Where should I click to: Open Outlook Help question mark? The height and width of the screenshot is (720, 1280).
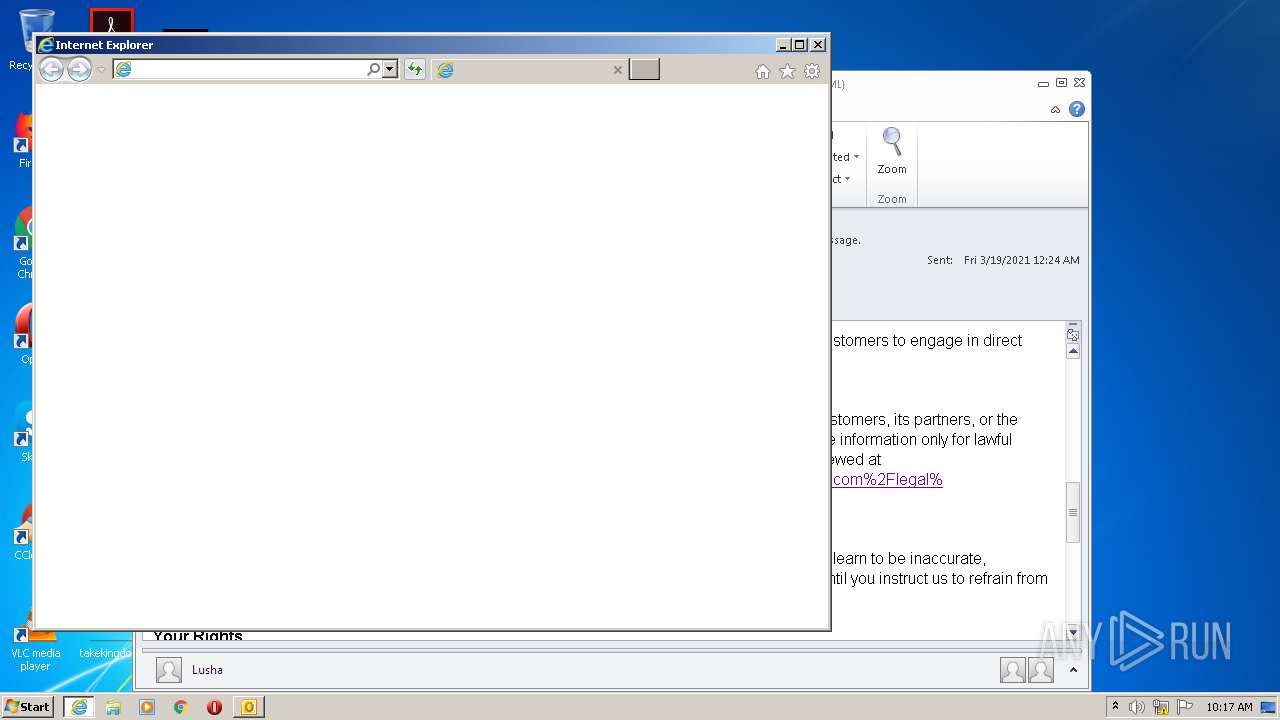pos(1077,109)
